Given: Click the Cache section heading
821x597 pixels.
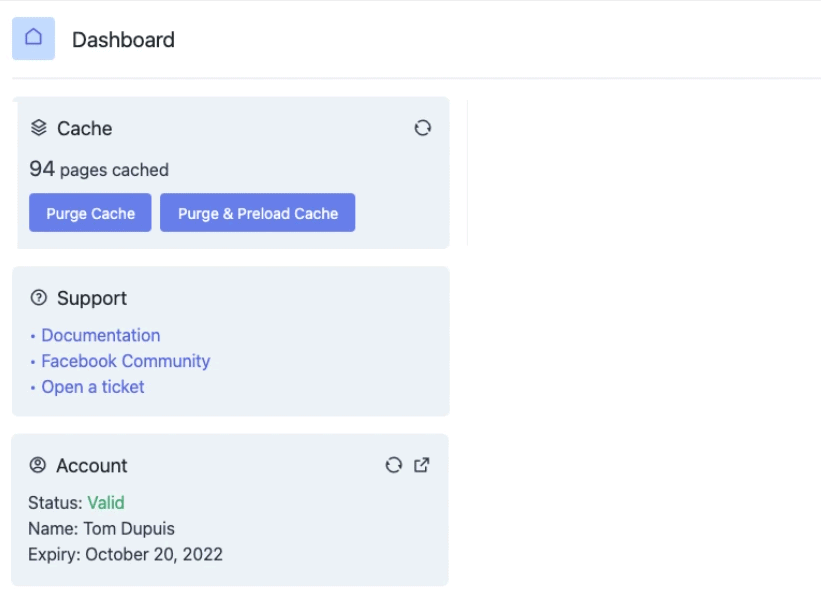Looking at the screenshot, I should pyautogui.click(x=84, y=128).
